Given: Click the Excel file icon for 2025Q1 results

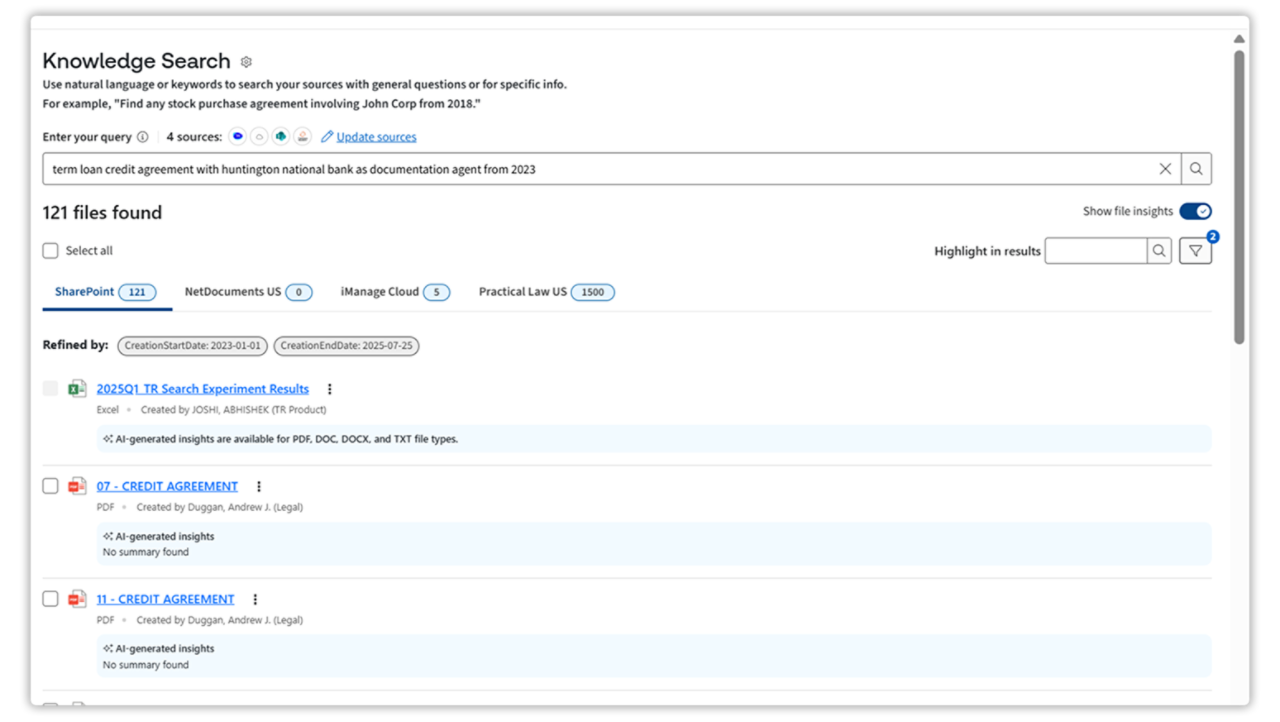Looking at the screenshot, I should [77, 388].
